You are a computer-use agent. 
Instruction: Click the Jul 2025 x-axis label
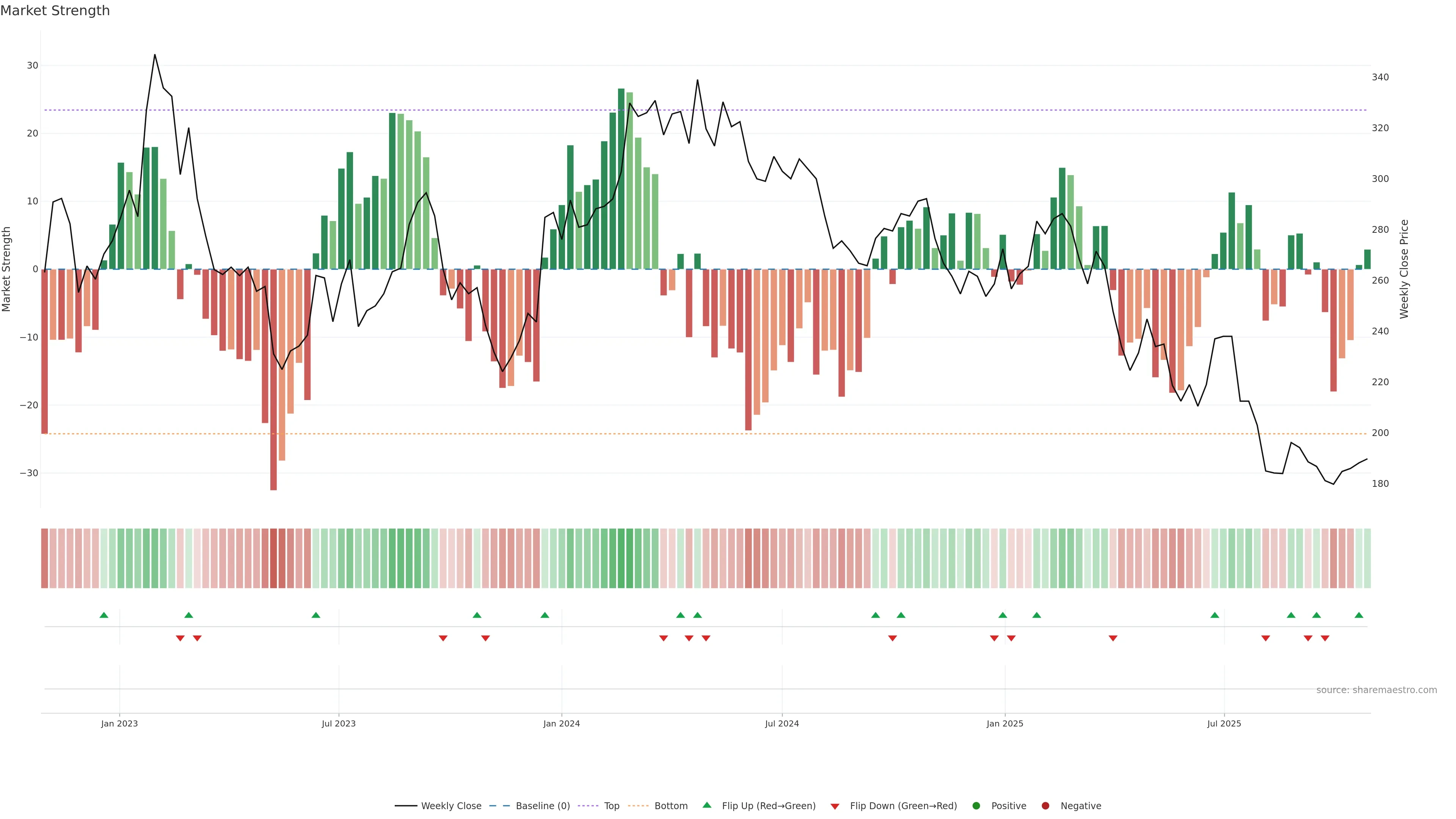click(x=1224, y=723)
